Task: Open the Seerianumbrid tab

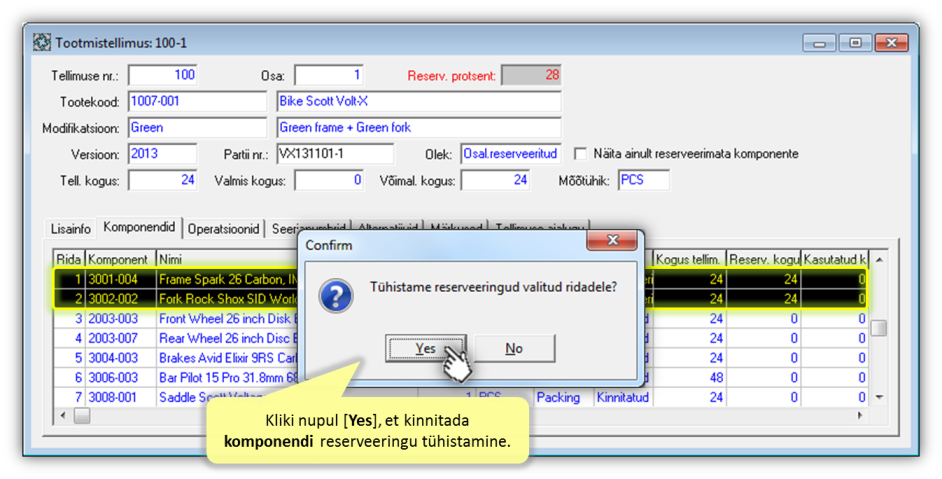Action: (x=309, y=228)
